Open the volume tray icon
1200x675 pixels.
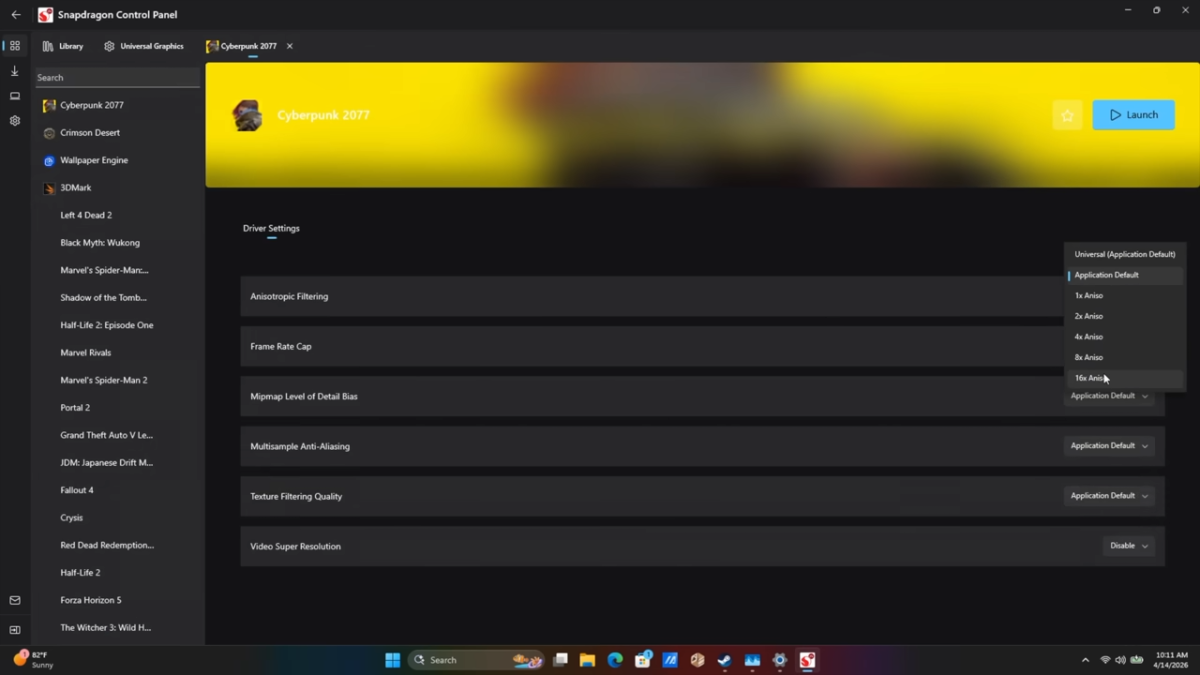click(1120, 660)
